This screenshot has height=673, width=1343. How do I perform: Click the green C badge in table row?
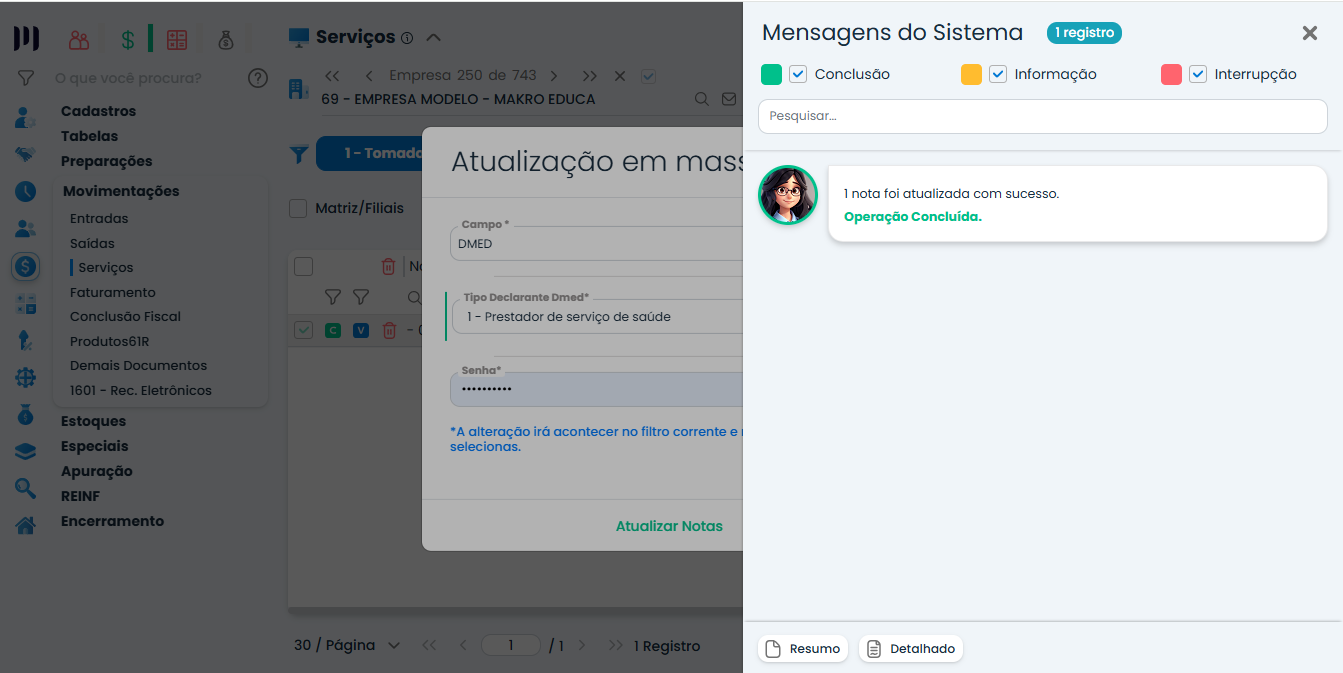point(333,330)
